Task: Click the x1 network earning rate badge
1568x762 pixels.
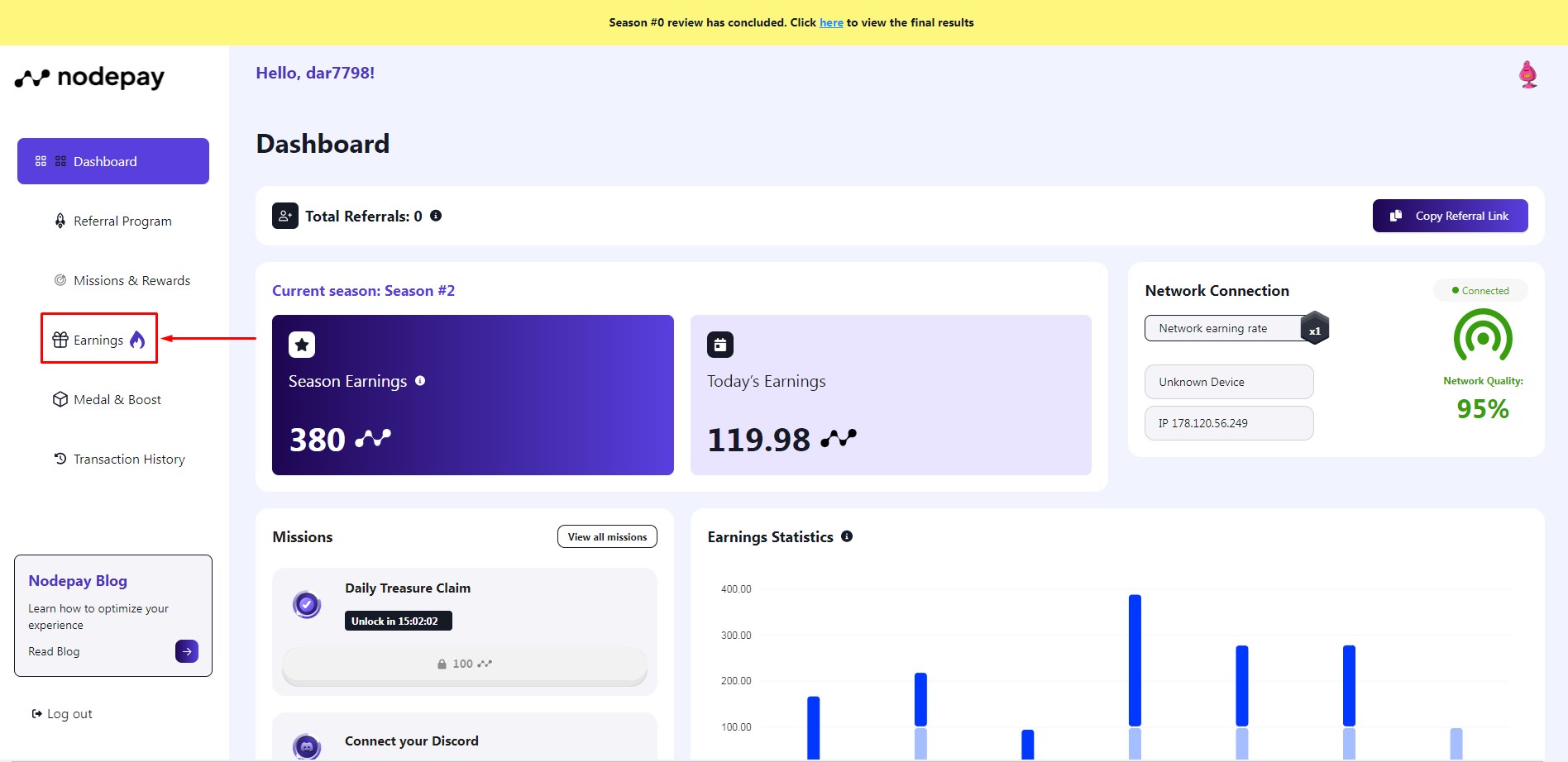Action: pyautogui.click(x=1315, y=329)
